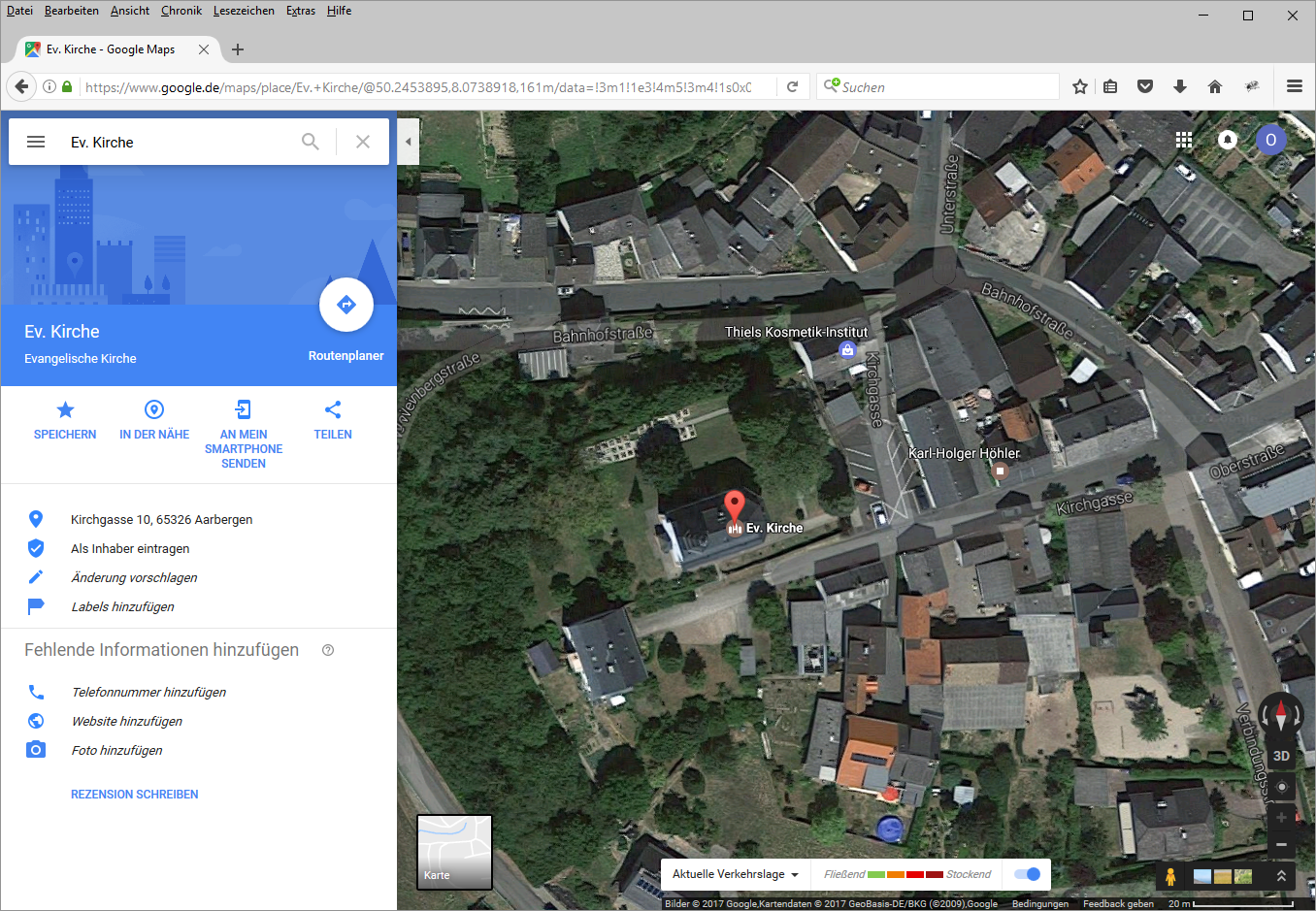
Task: Open the Bearbeiten menu
Action: coord(71,11)
